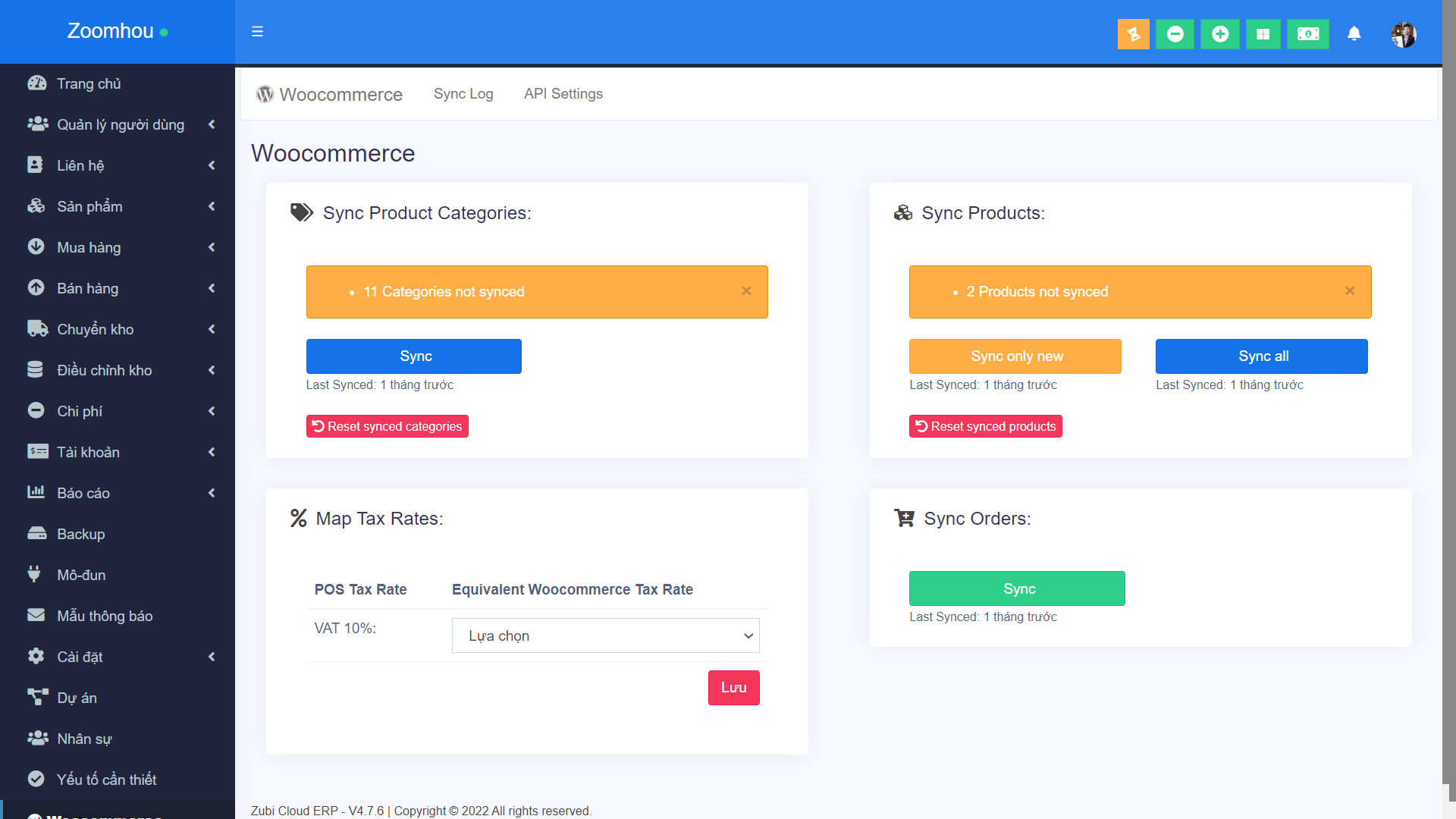1456x819 pixels.
Task: Click the Chi phí minus circle icon
Action: 36,411
